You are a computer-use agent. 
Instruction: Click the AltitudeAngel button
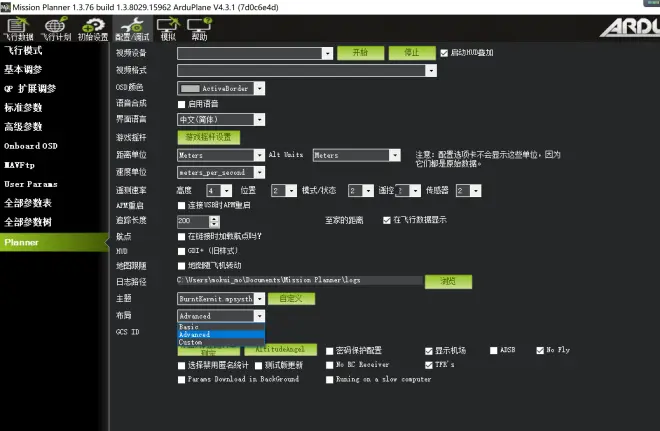coord(280,349)
